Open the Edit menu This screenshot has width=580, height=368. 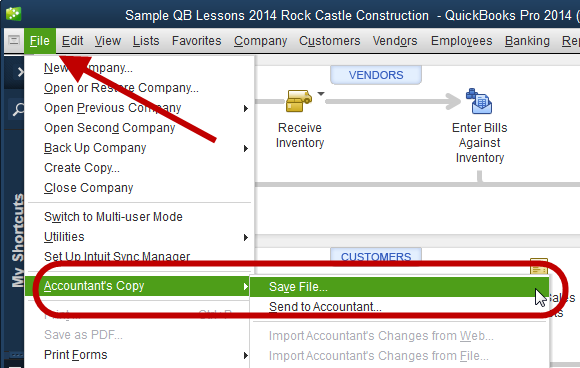[72, 41]
